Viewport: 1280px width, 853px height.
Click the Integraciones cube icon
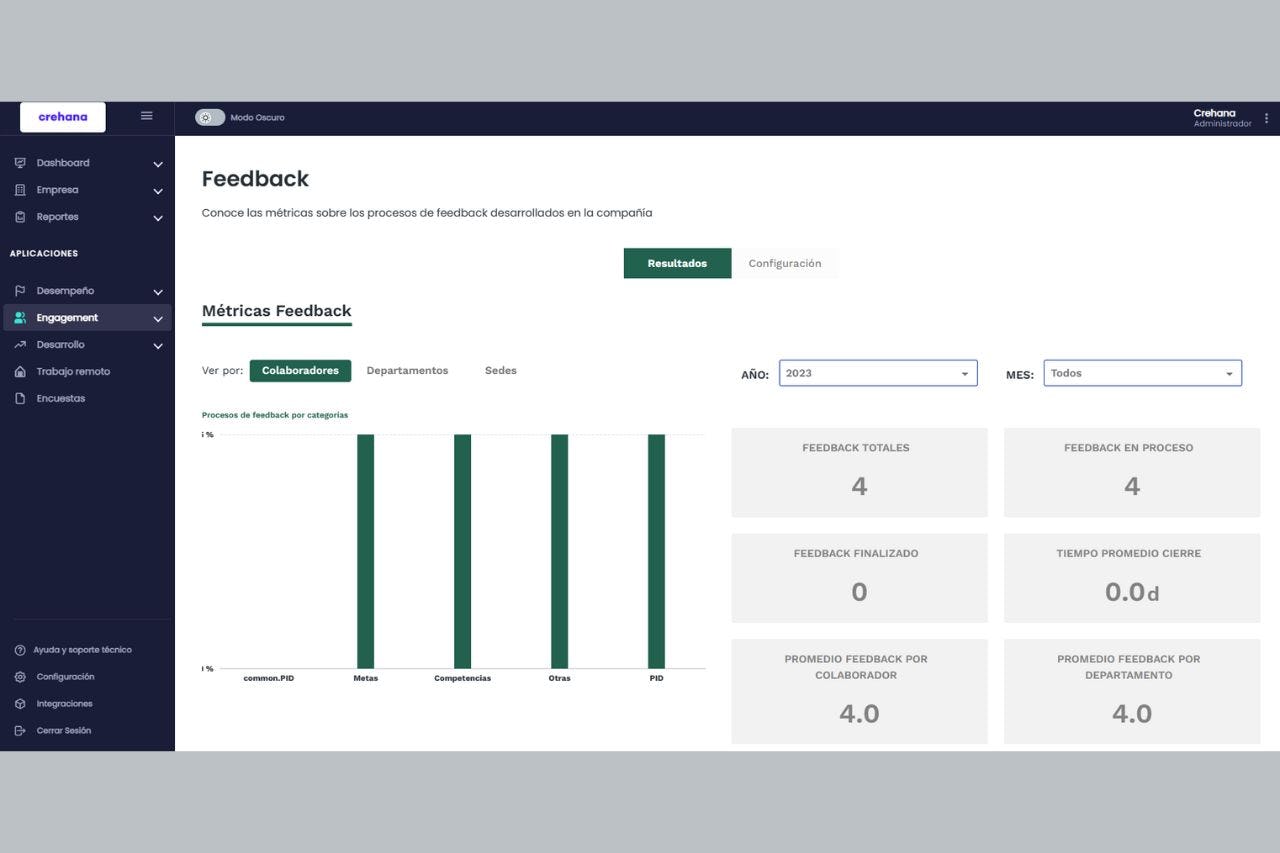coord(20,704)
